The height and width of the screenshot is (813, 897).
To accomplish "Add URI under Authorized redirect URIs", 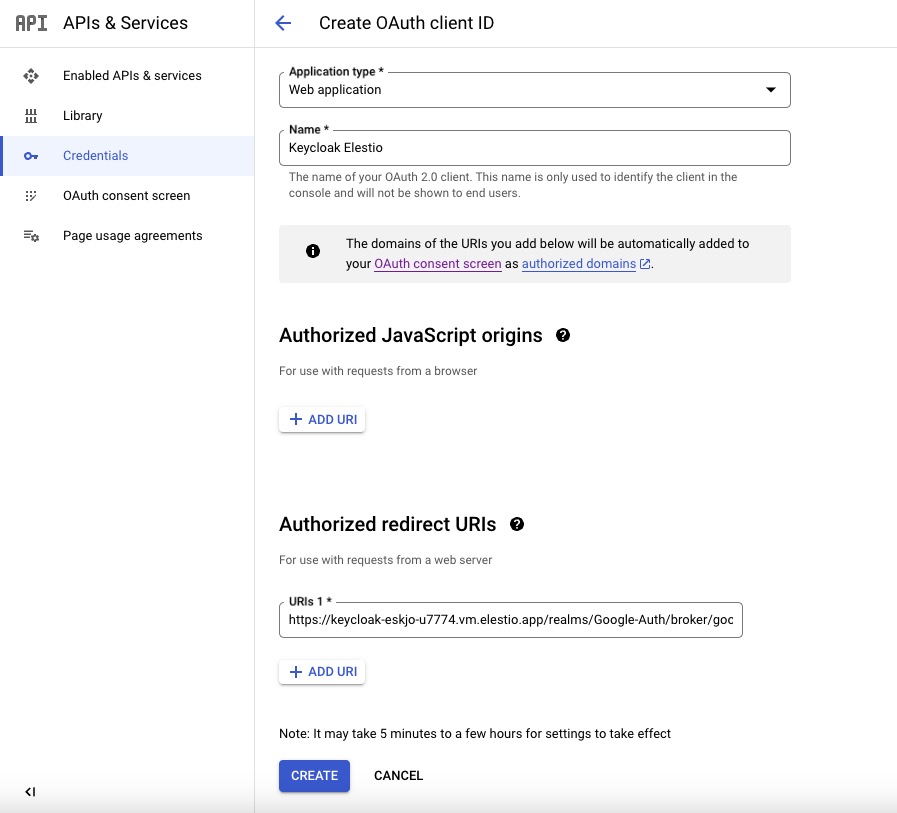I will (322, 672).
